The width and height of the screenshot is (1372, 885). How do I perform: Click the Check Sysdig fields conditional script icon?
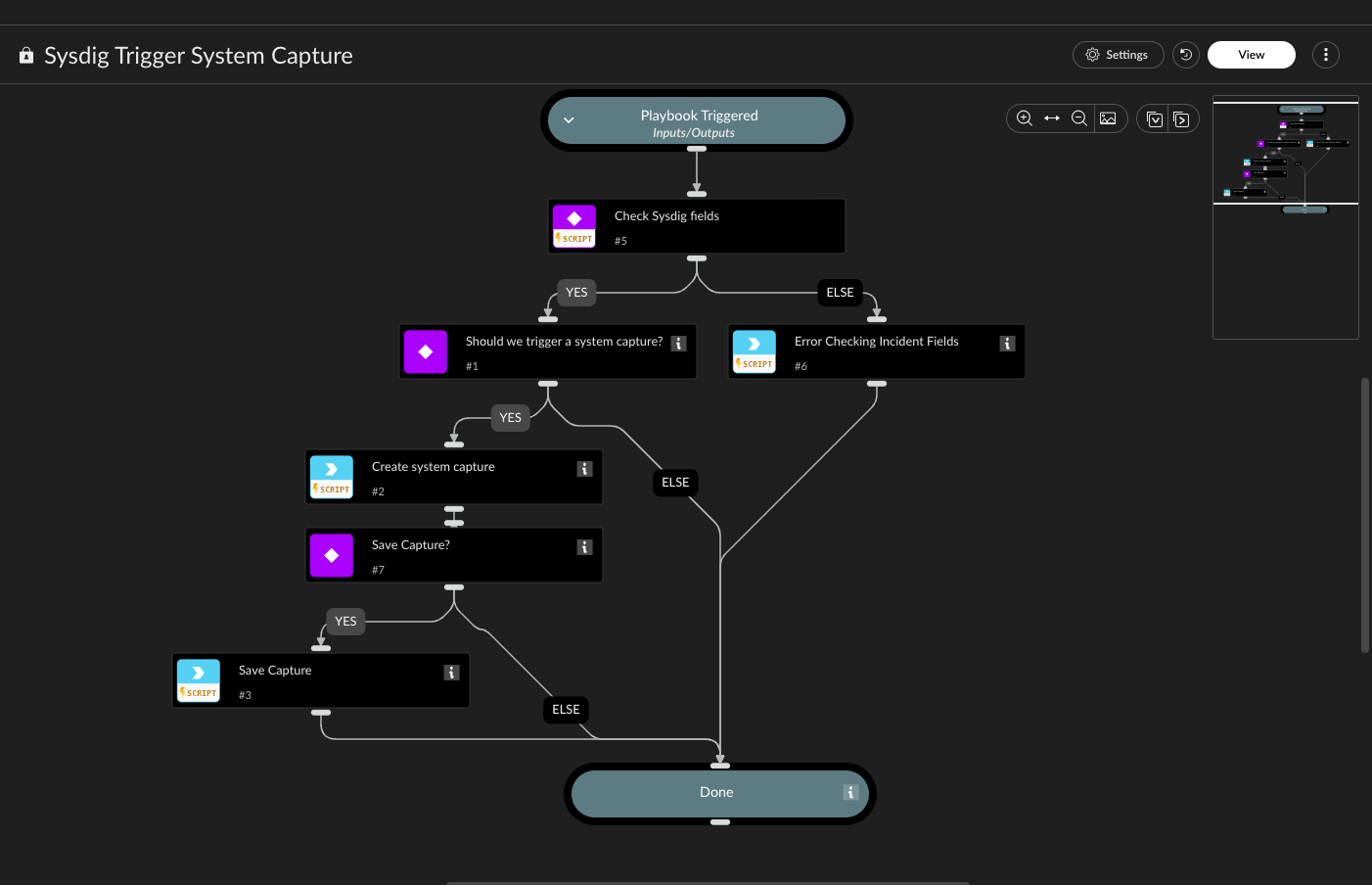click(574, 226)
